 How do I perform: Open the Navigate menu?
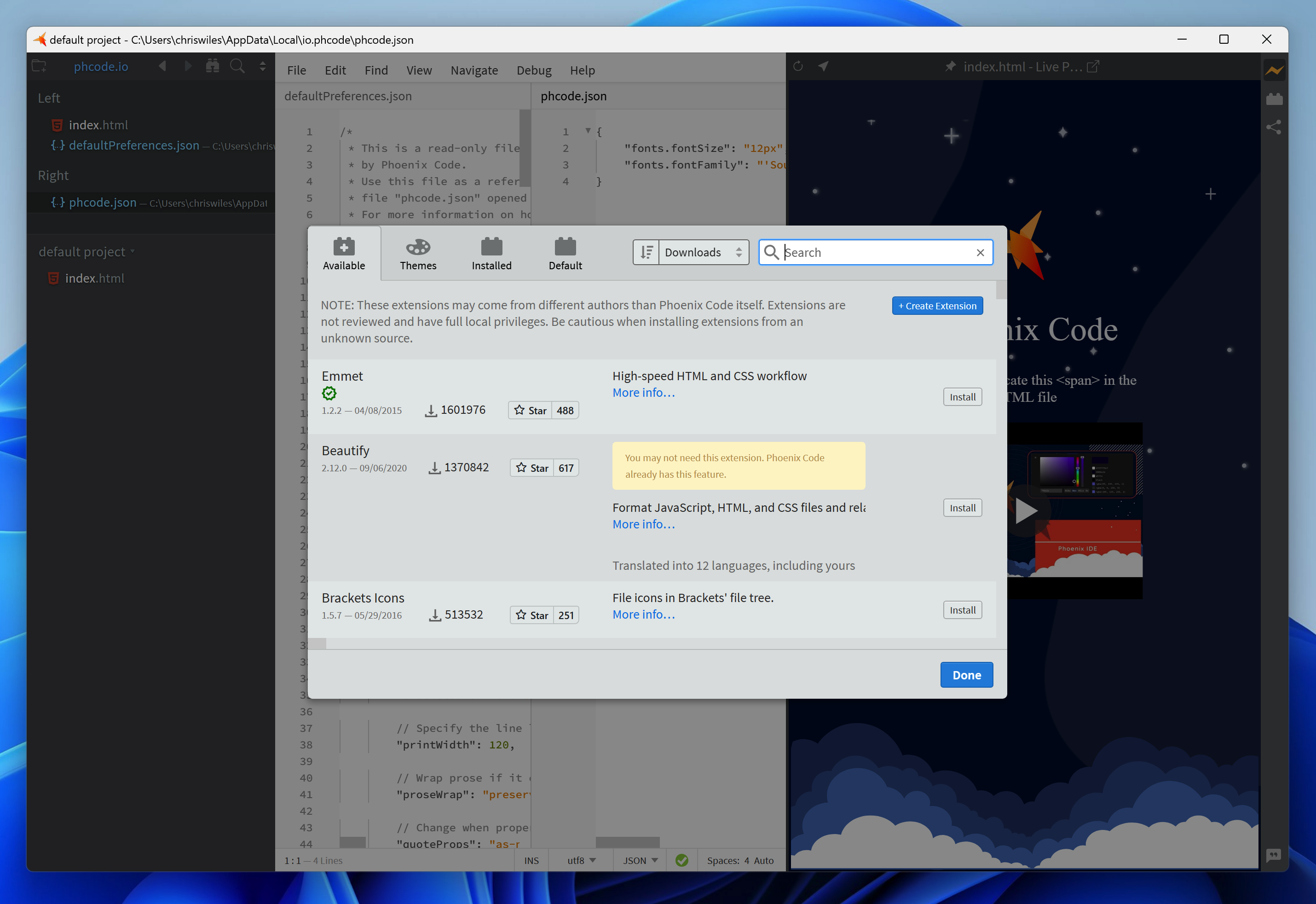pos(474,70)
